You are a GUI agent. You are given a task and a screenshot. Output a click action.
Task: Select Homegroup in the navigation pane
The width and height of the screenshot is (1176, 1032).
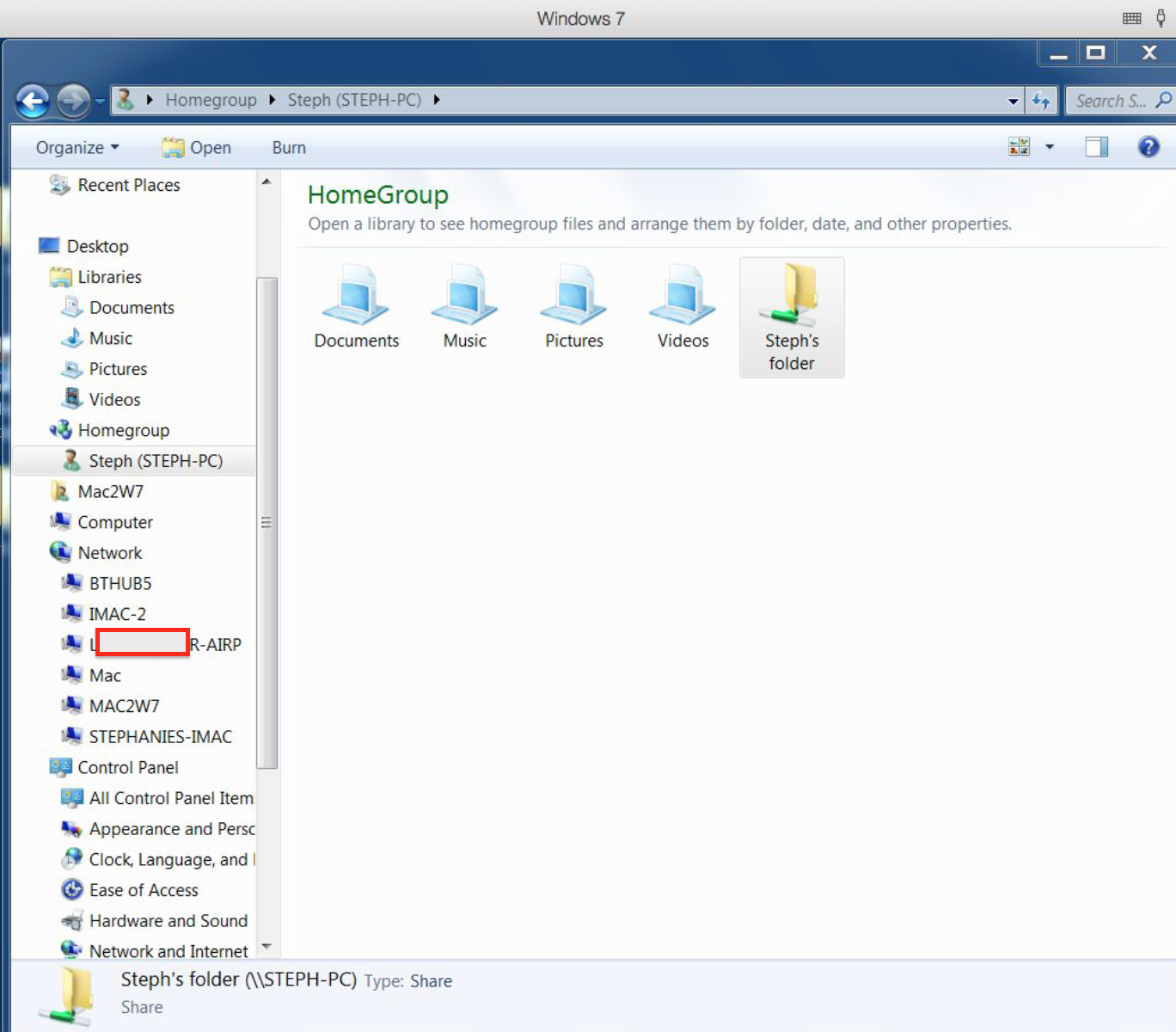click(x=109, y=430)
